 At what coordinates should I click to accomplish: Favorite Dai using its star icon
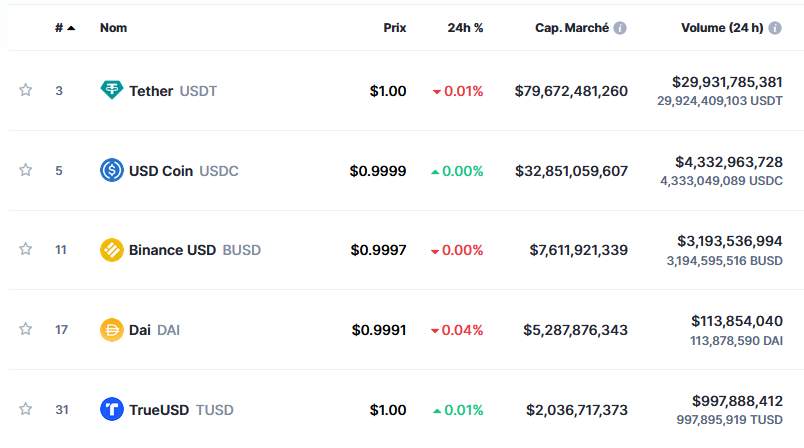click(26, 330)
